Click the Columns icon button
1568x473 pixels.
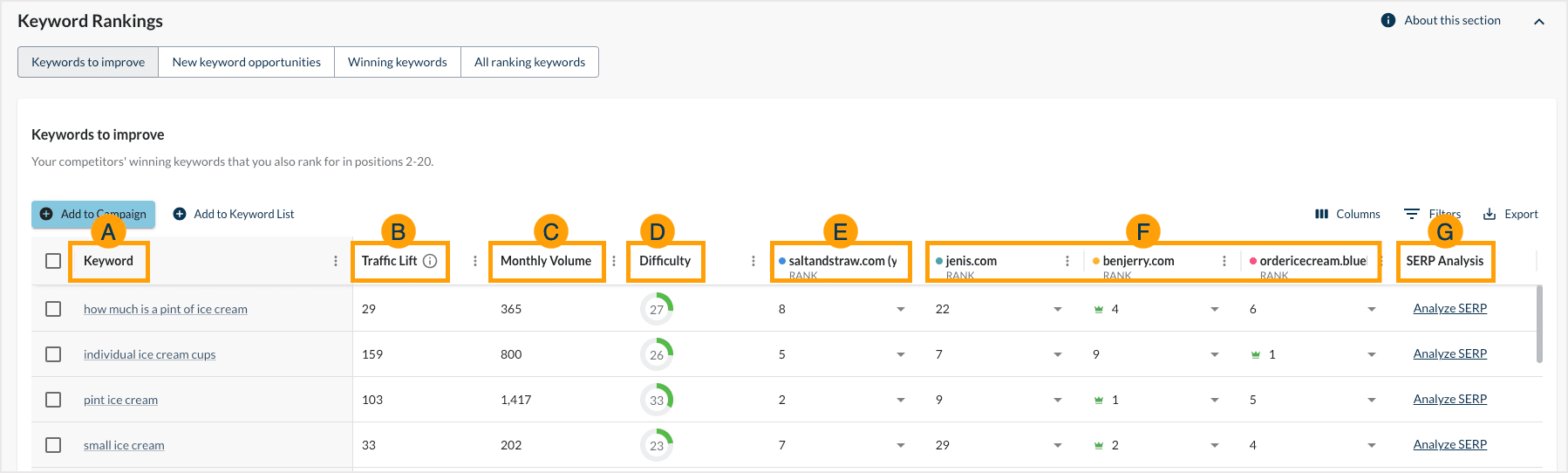pos(1321,214)
